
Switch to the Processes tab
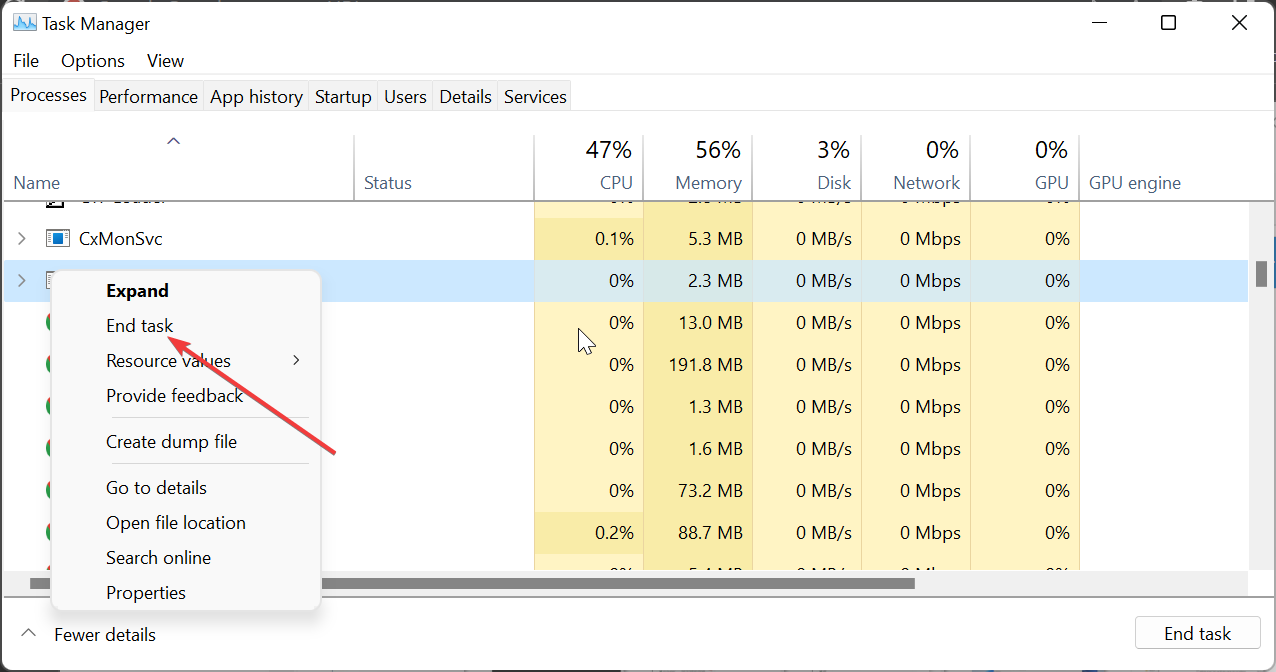[x=48, y=95]
